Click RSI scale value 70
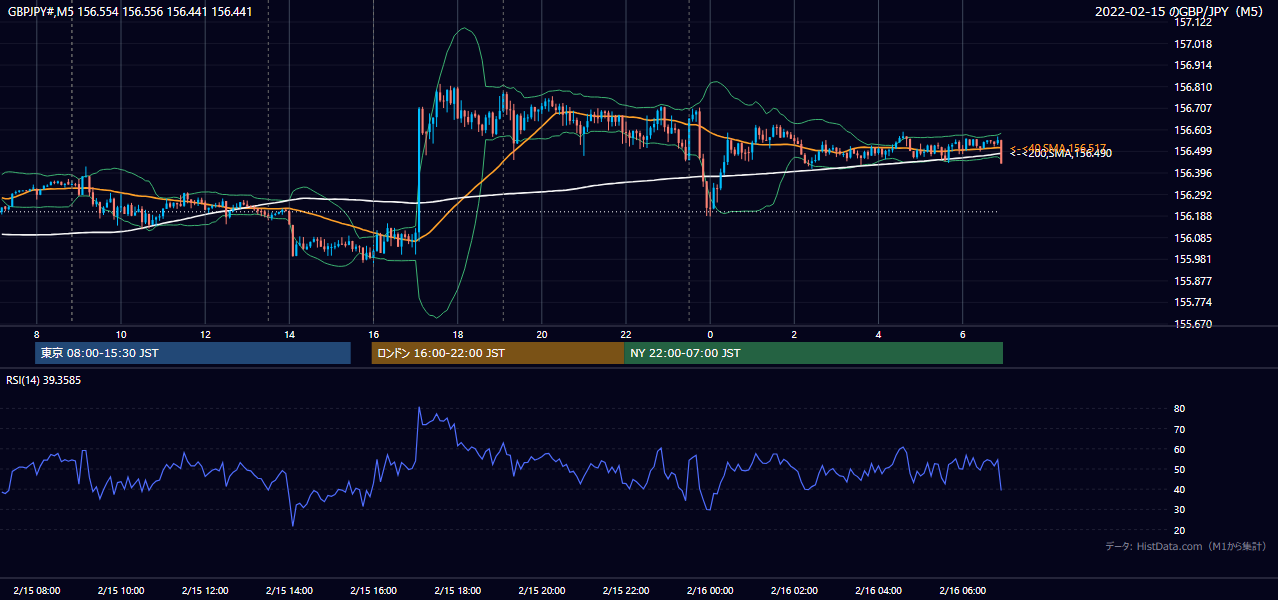 (1180, 429)
